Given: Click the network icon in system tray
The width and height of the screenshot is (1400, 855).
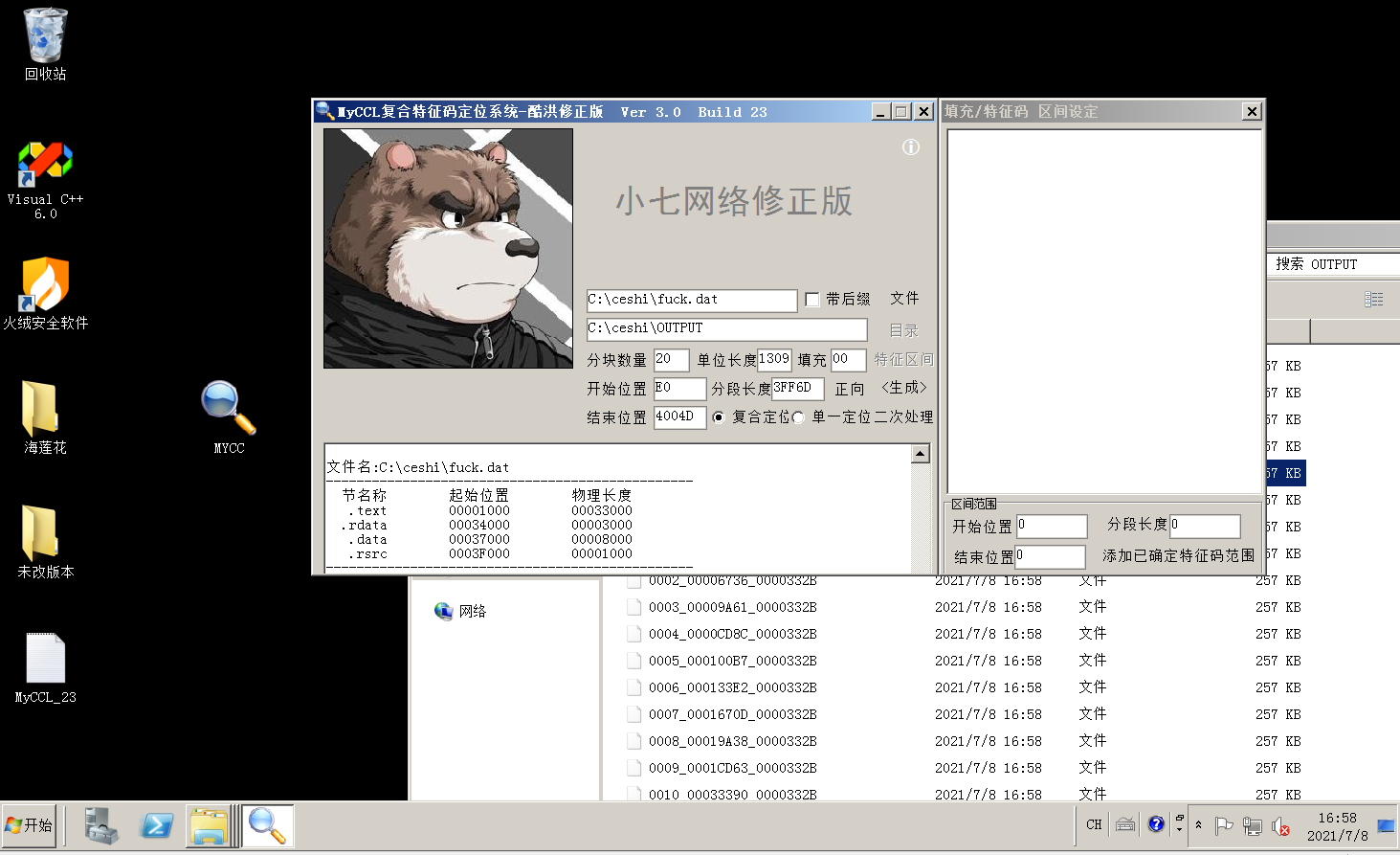Looking at the screenshot, I should (1252, 825).
